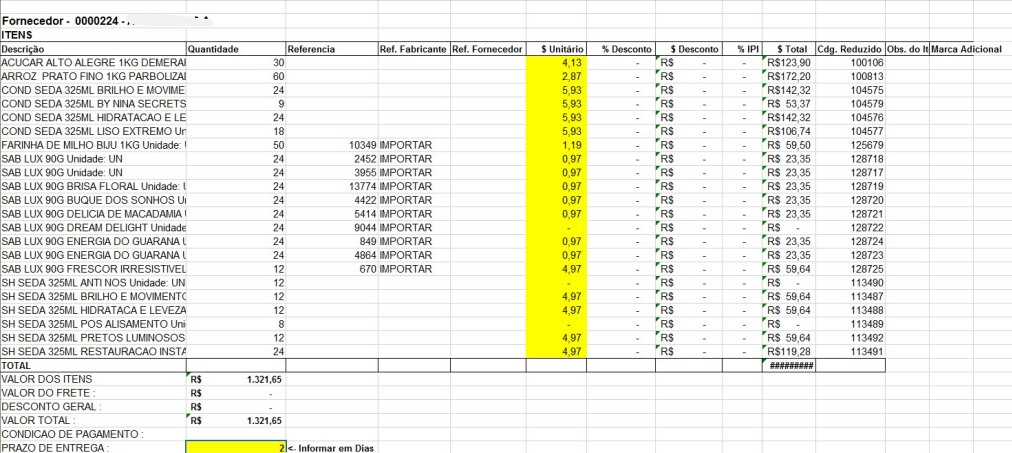Select the CONDICAO DE PAGAMENTO label
The width and height of the screenshot is (1012, 453).
73,434
